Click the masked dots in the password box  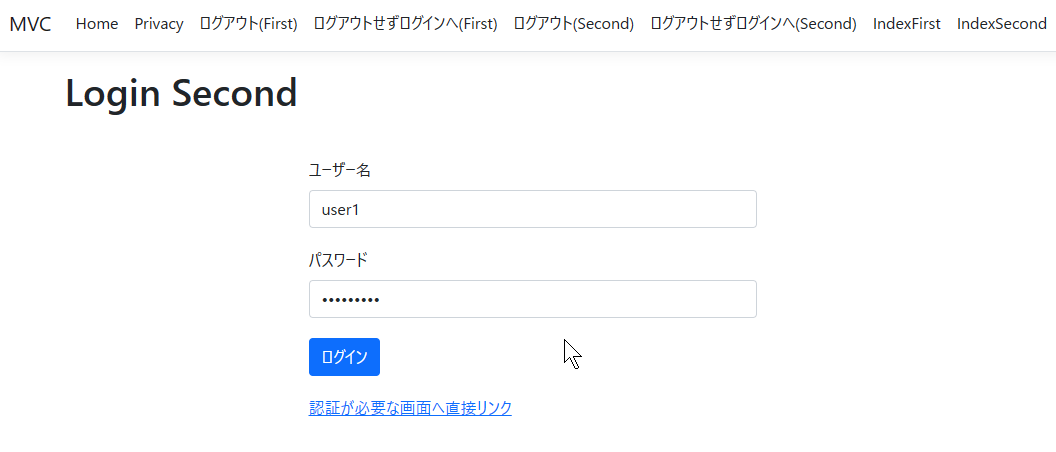point(350,300)
